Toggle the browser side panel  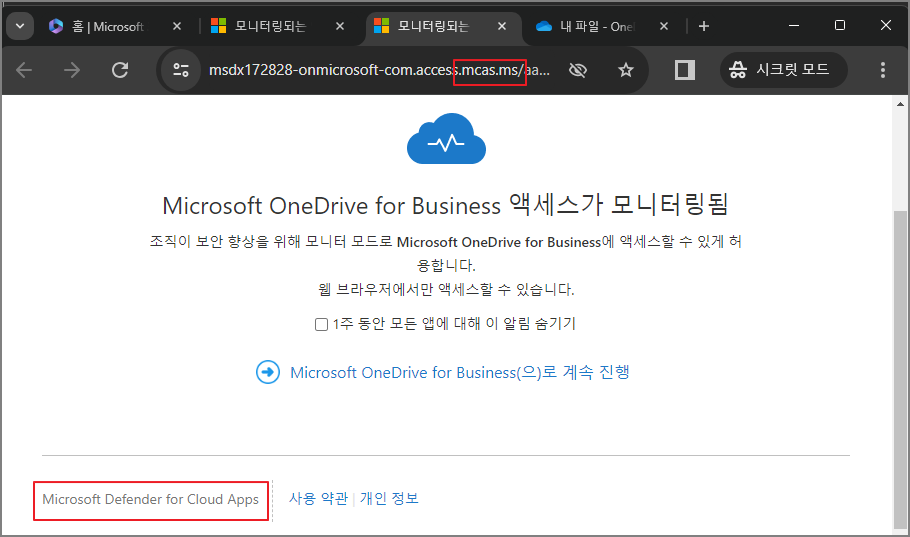click(x=685, y=70)
